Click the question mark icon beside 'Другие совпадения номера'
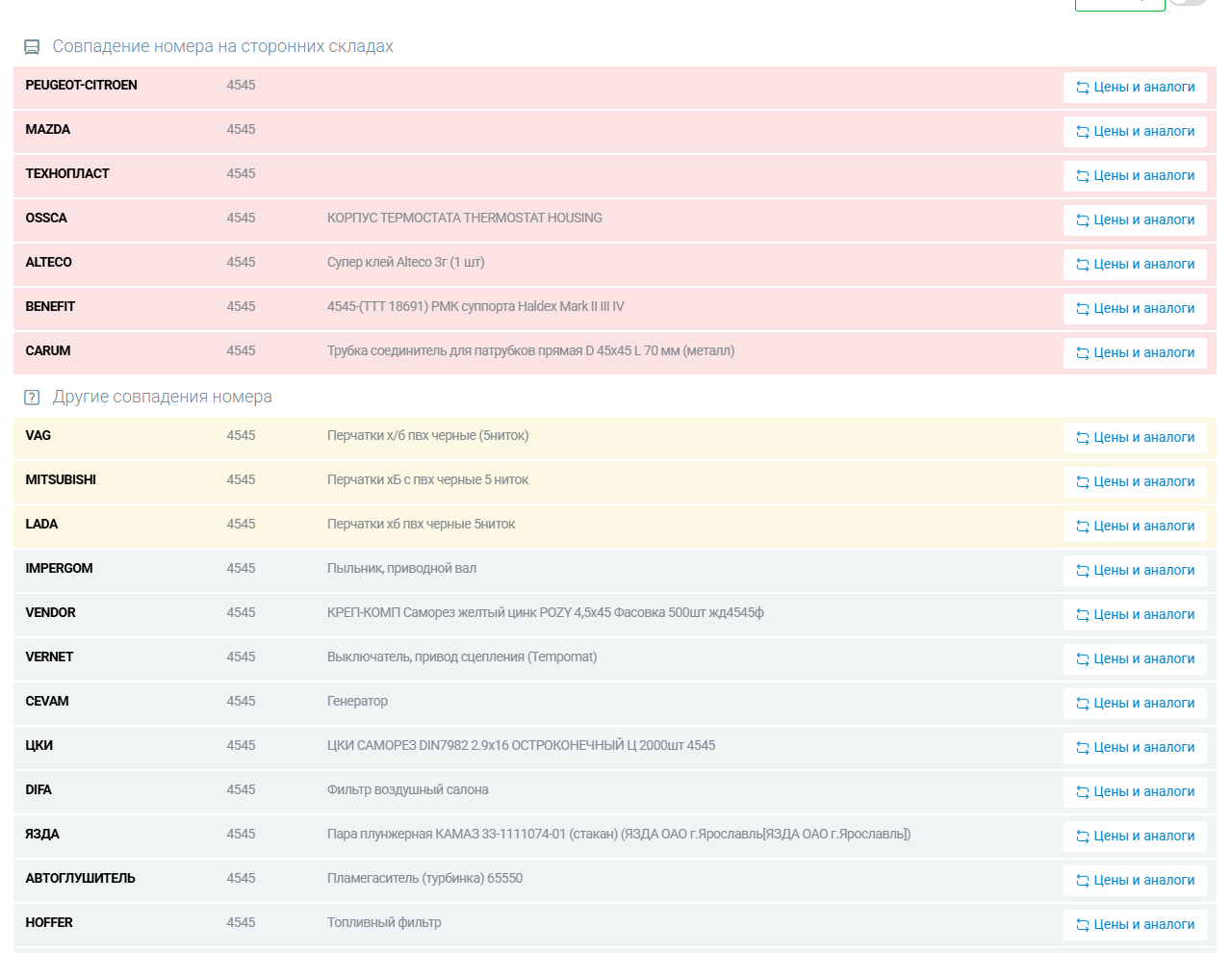 click(32, 397)
